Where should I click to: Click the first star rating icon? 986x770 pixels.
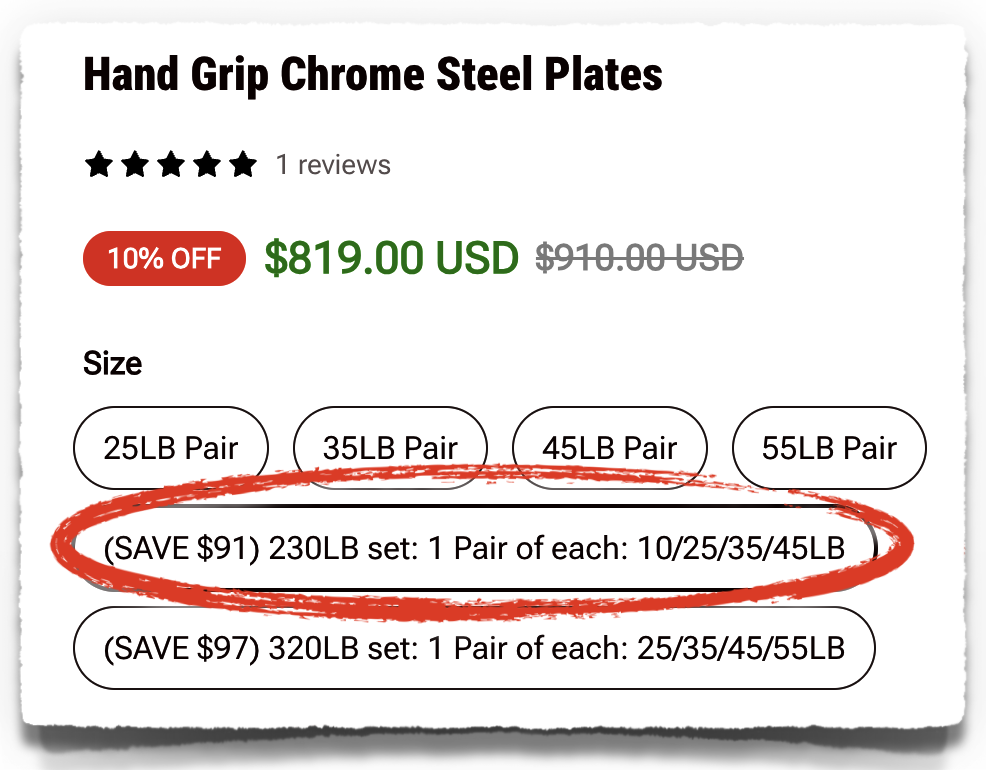point(99,164)
